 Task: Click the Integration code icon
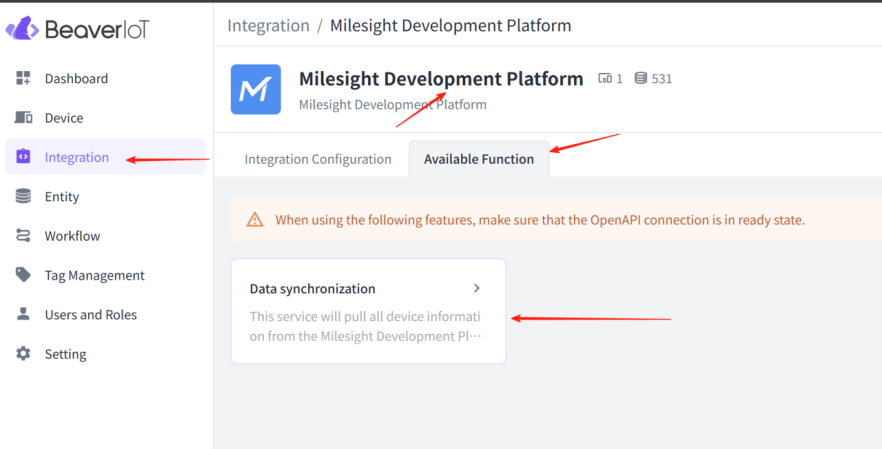click(x=23, y=157)
